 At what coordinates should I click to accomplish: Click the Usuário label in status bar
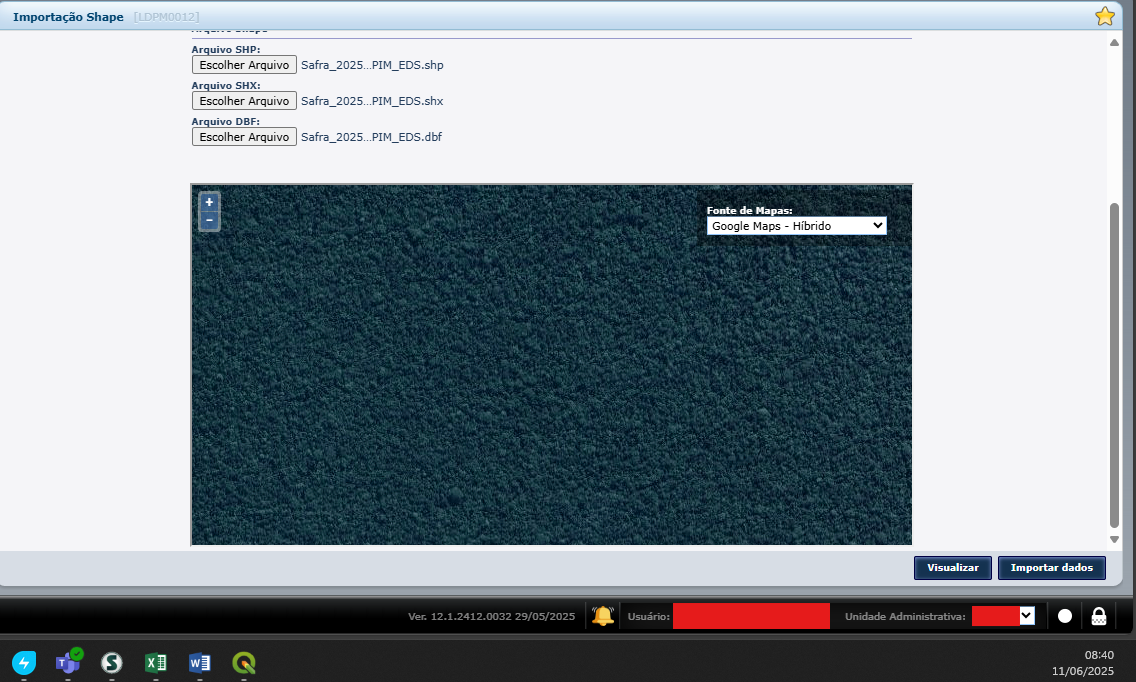648,616
